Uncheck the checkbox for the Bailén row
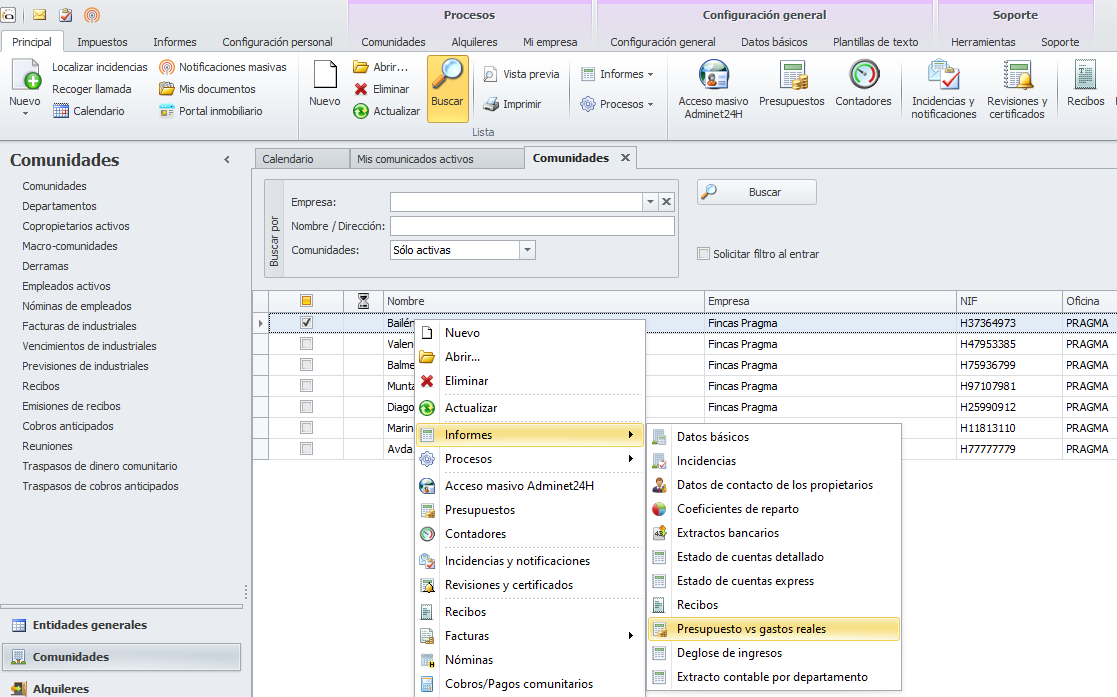Image resolution: width=1117 pixels, height=697 pixels. (307, 323)
